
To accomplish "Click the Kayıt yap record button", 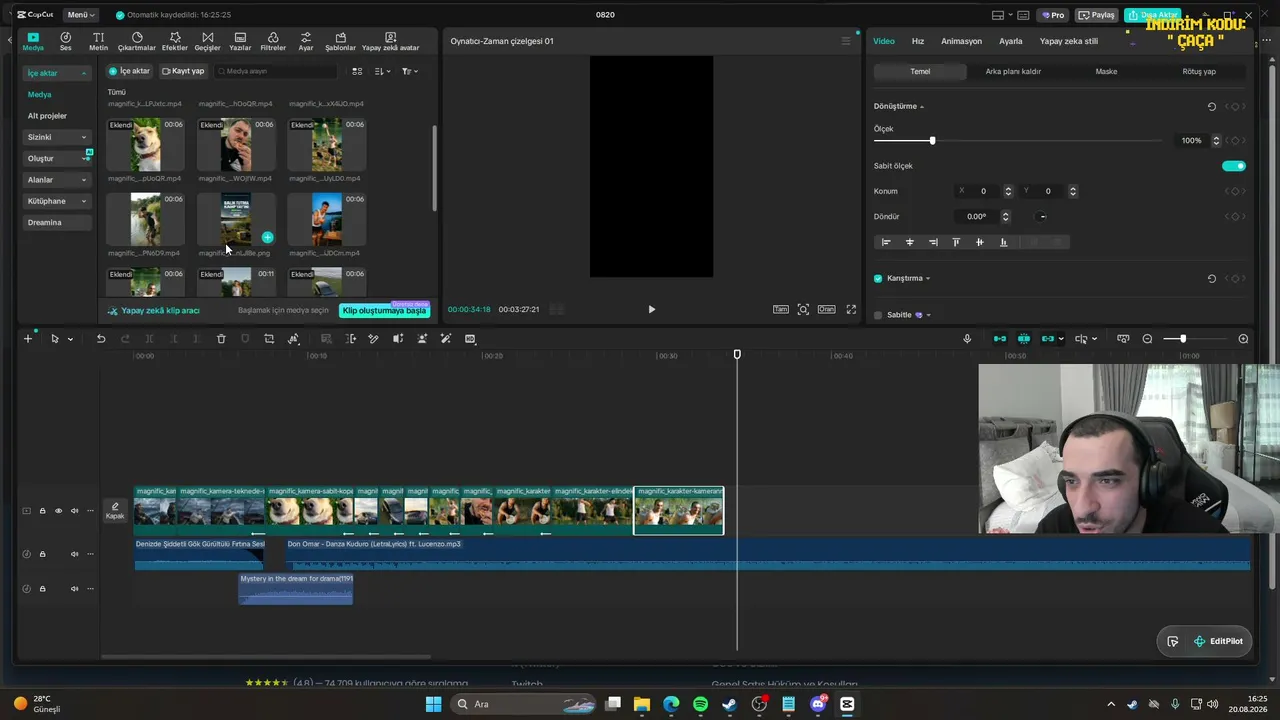I will [183, 71].
